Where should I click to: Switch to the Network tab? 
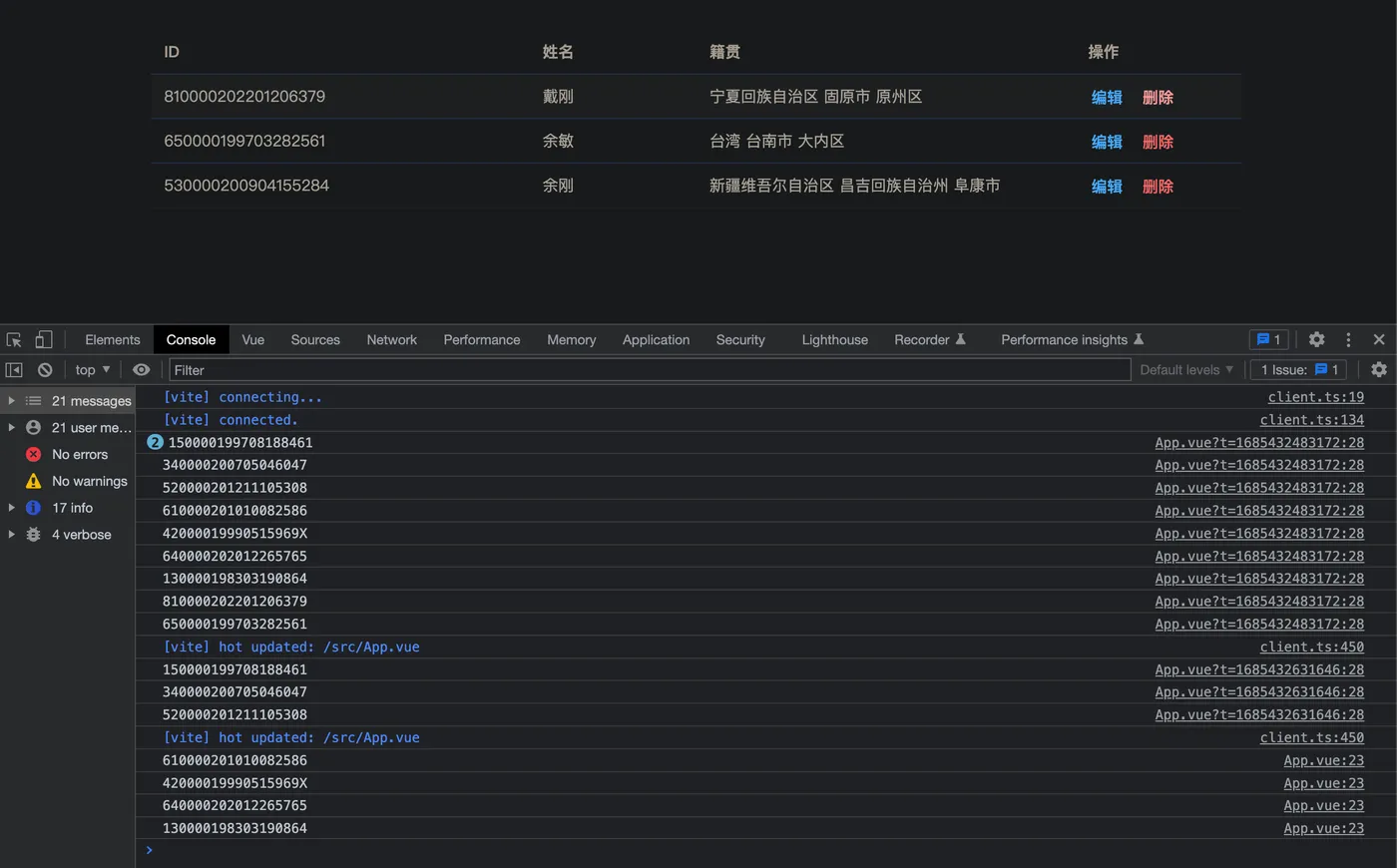[x=391, y=339]
